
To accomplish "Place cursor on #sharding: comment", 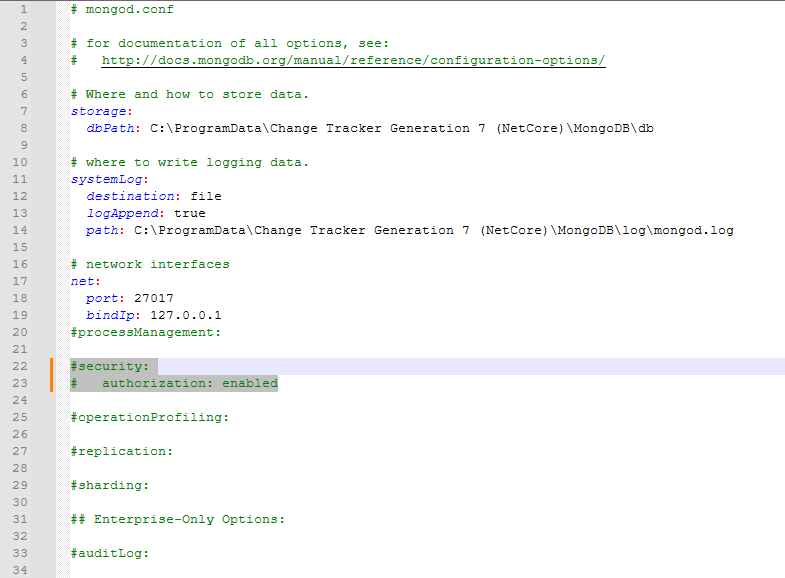I will (x=110, y=485).
